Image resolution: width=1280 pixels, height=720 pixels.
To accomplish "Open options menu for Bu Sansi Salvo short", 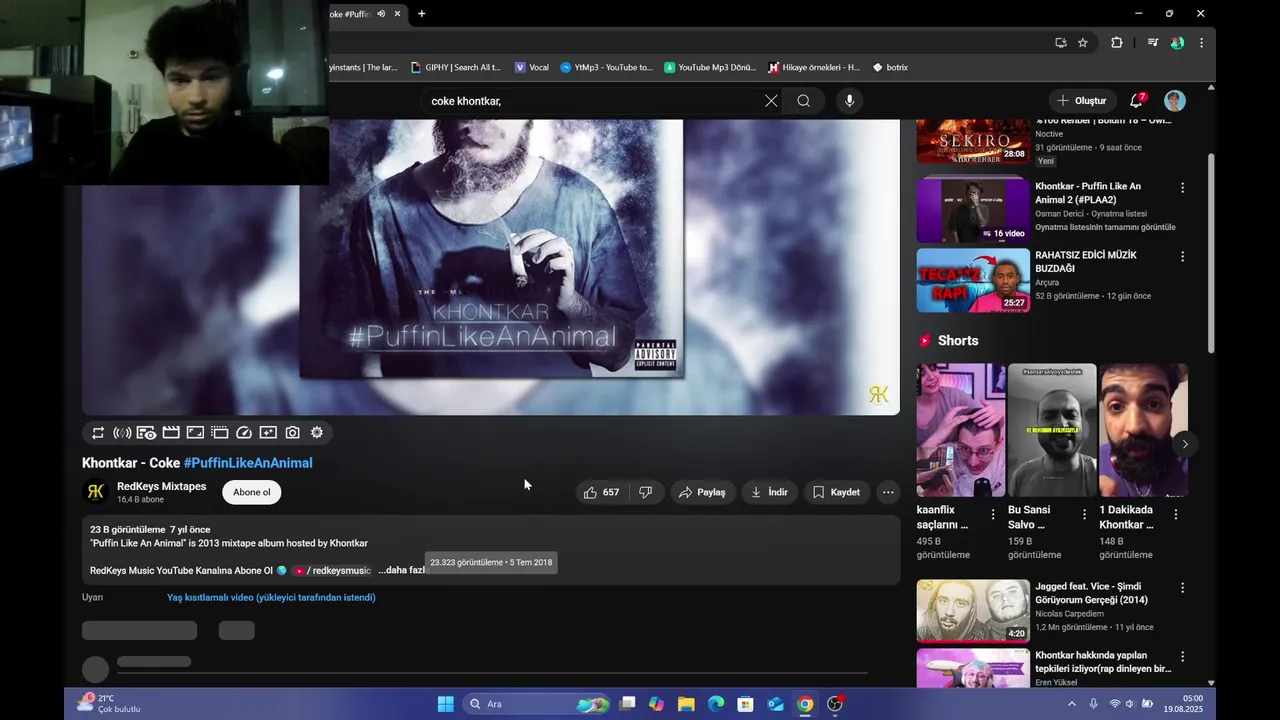I will click(1084, 514).
